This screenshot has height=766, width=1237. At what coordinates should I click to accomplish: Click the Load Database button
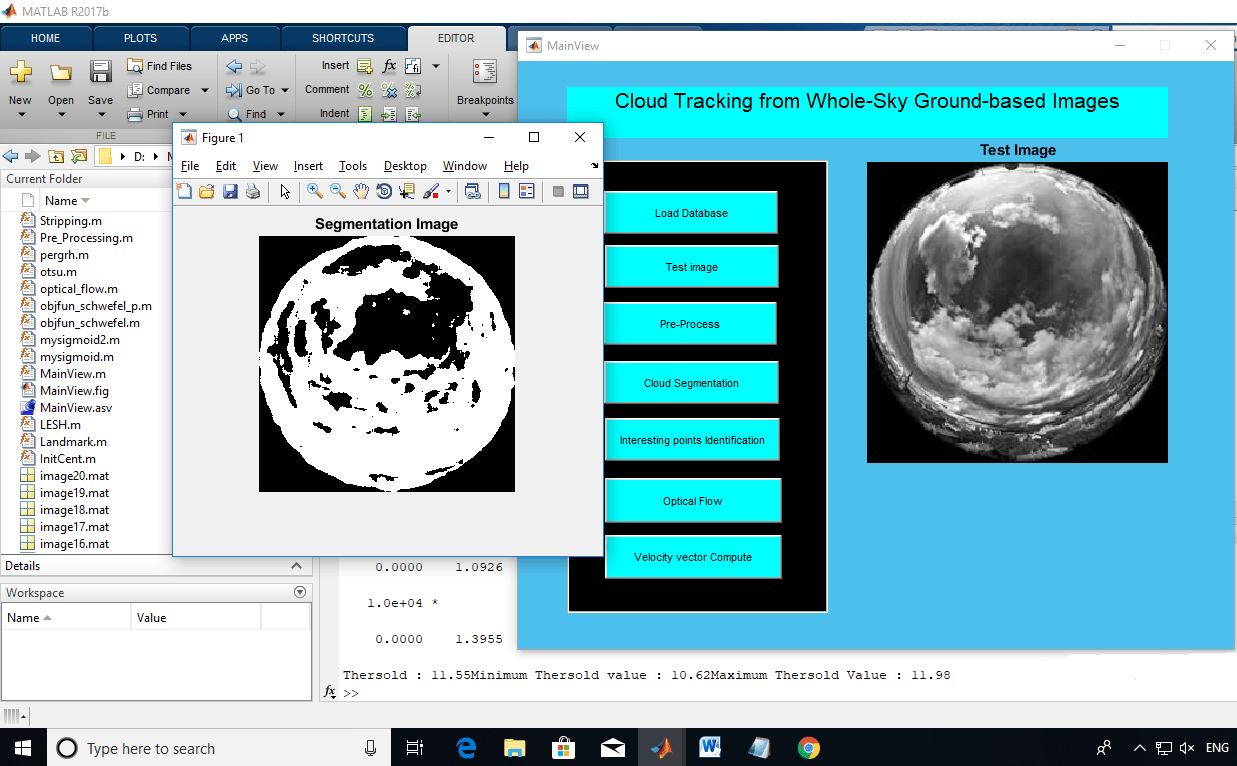pyautogui.click(x=691, y=212)
